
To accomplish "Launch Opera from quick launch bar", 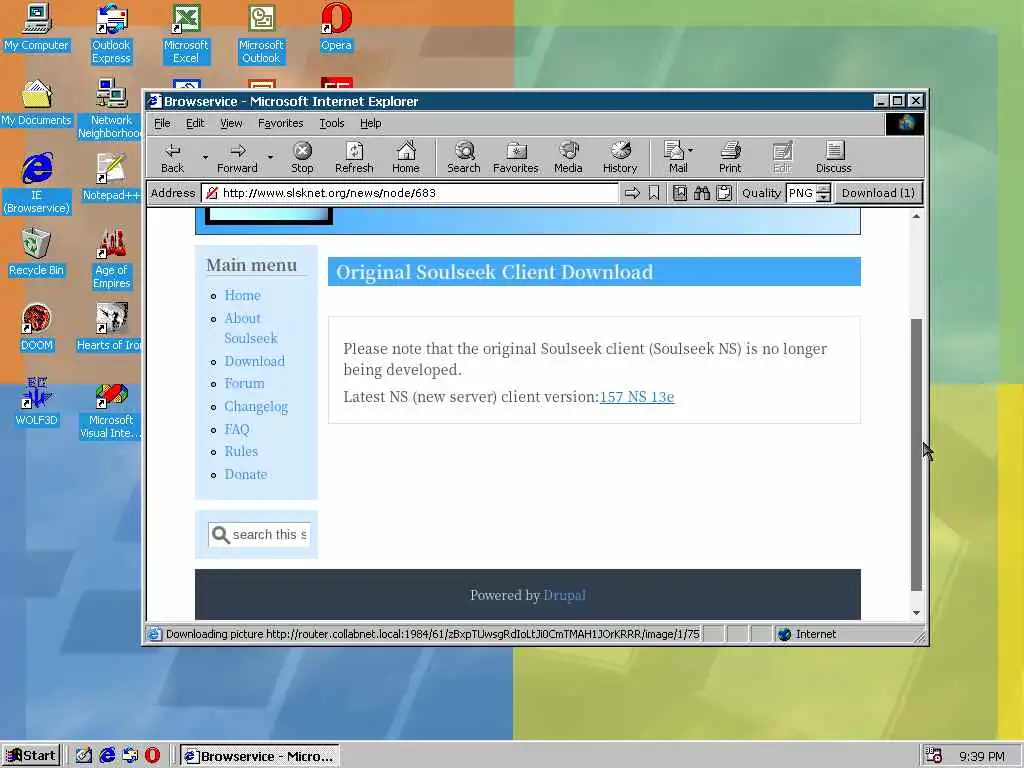I will (x=152, y=756).
